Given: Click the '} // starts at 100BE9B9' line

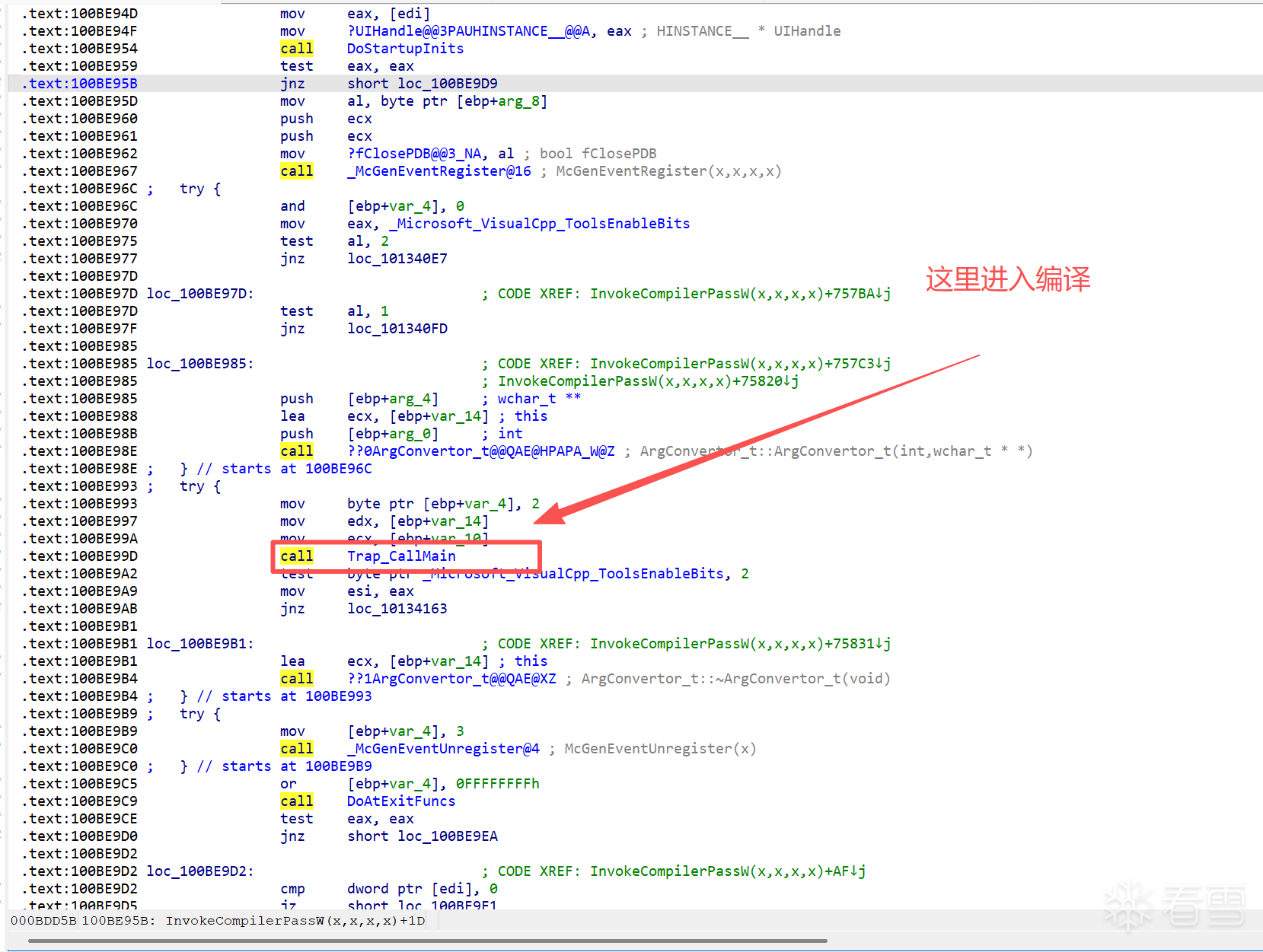Looking at the screenshot, I should tap(276, 766).
